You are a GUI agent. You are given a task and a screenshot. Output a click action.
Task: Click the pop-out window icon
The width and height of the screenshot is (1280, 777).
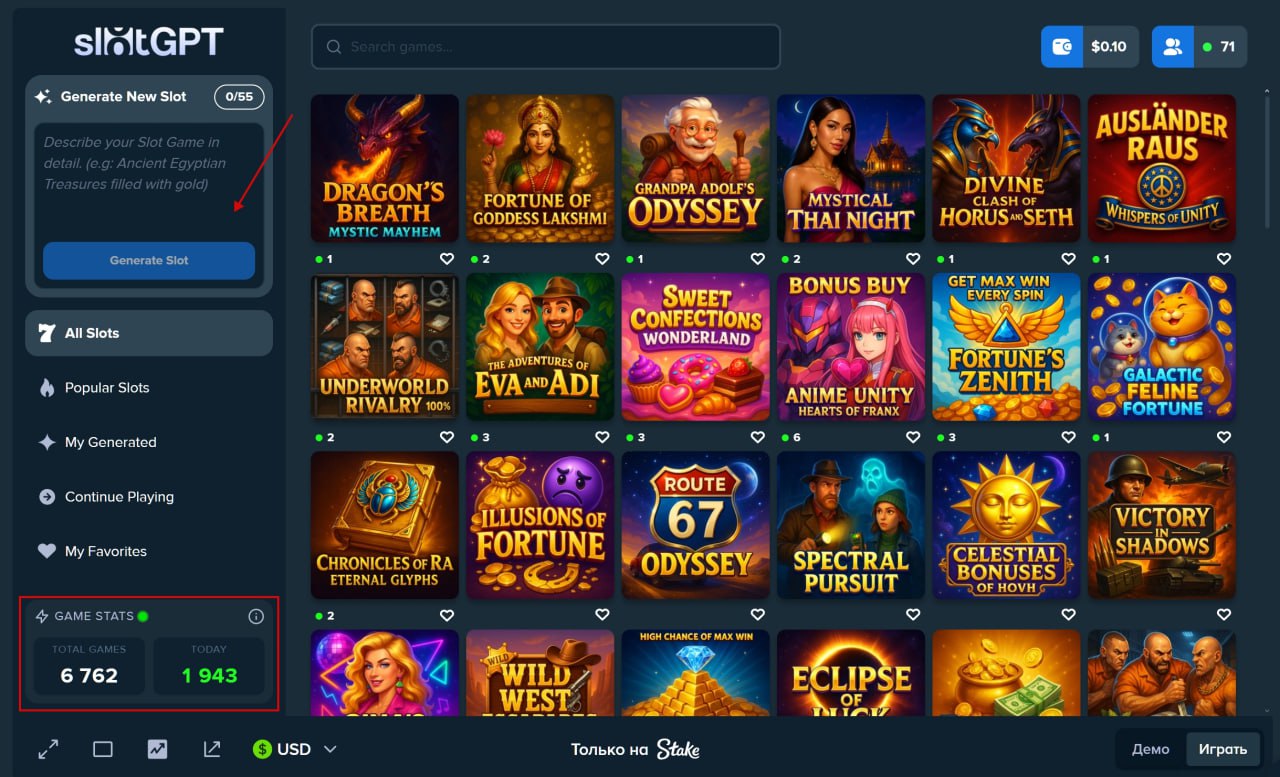pos(211,749)
